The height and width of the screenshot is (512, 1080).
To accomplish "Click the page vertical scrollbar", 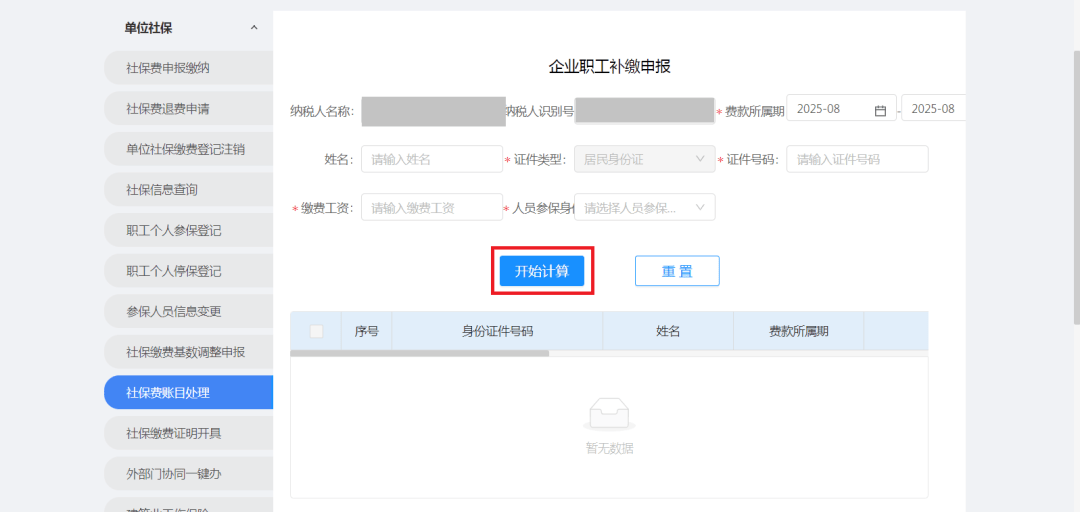I will pos(1076,186).
